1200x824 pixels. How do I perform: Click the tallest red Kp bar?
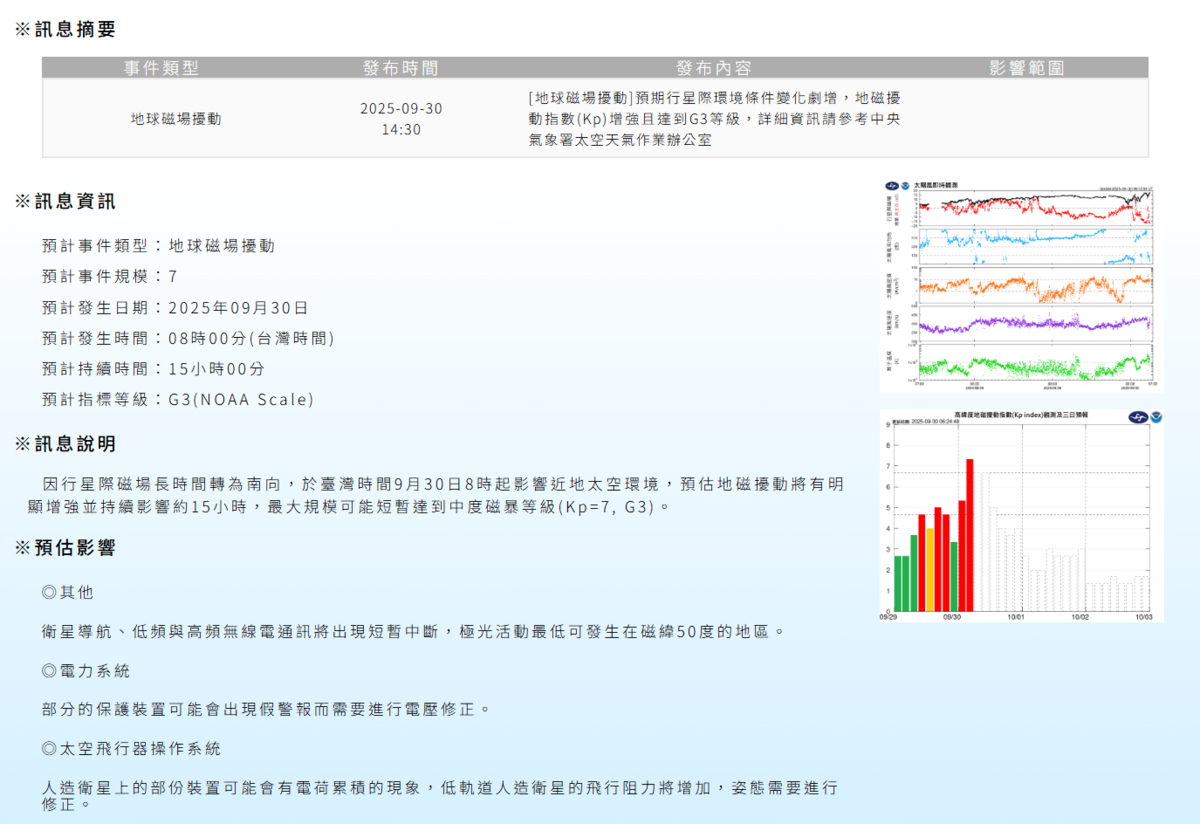969,535
